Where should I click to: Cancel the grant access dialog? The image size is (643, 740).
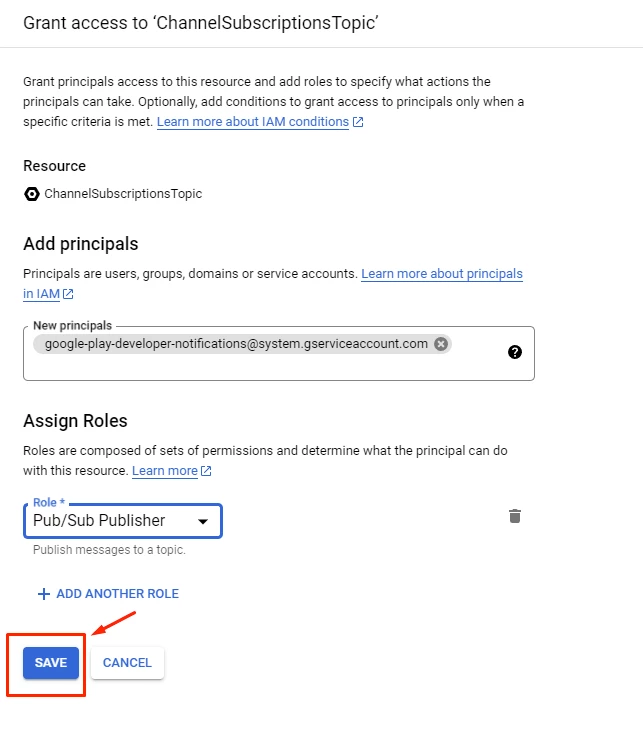pyautogui.click(x=127, y=663)
